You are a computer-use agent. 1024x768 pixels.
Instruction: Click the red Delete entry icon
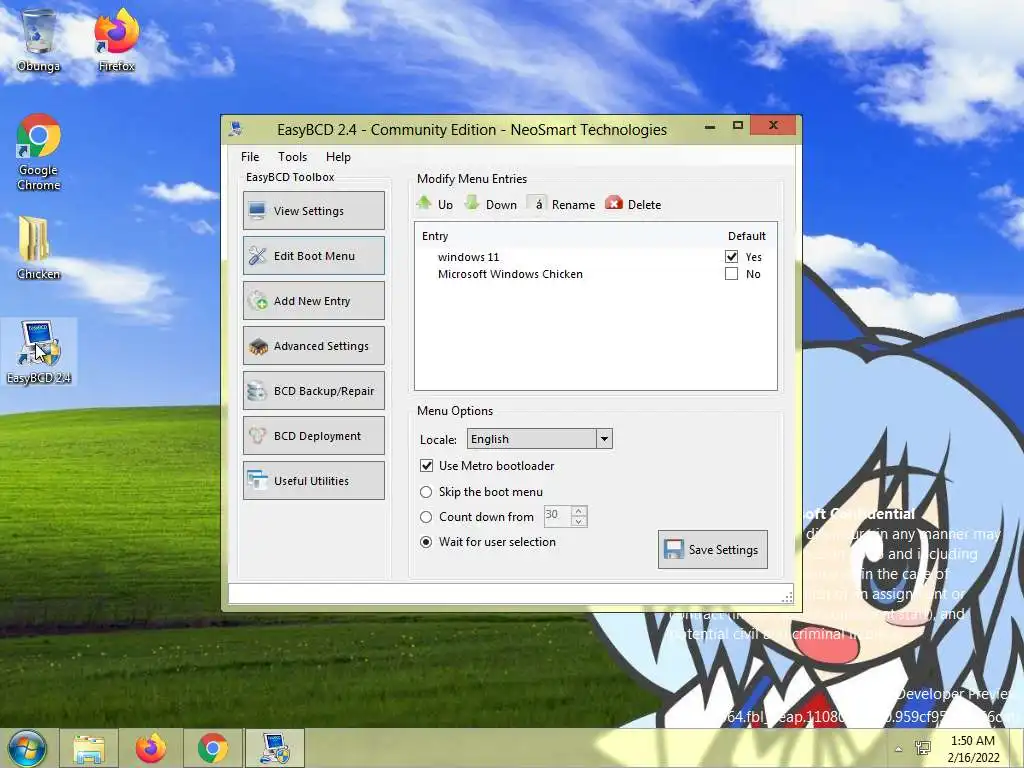pos(614,203)
